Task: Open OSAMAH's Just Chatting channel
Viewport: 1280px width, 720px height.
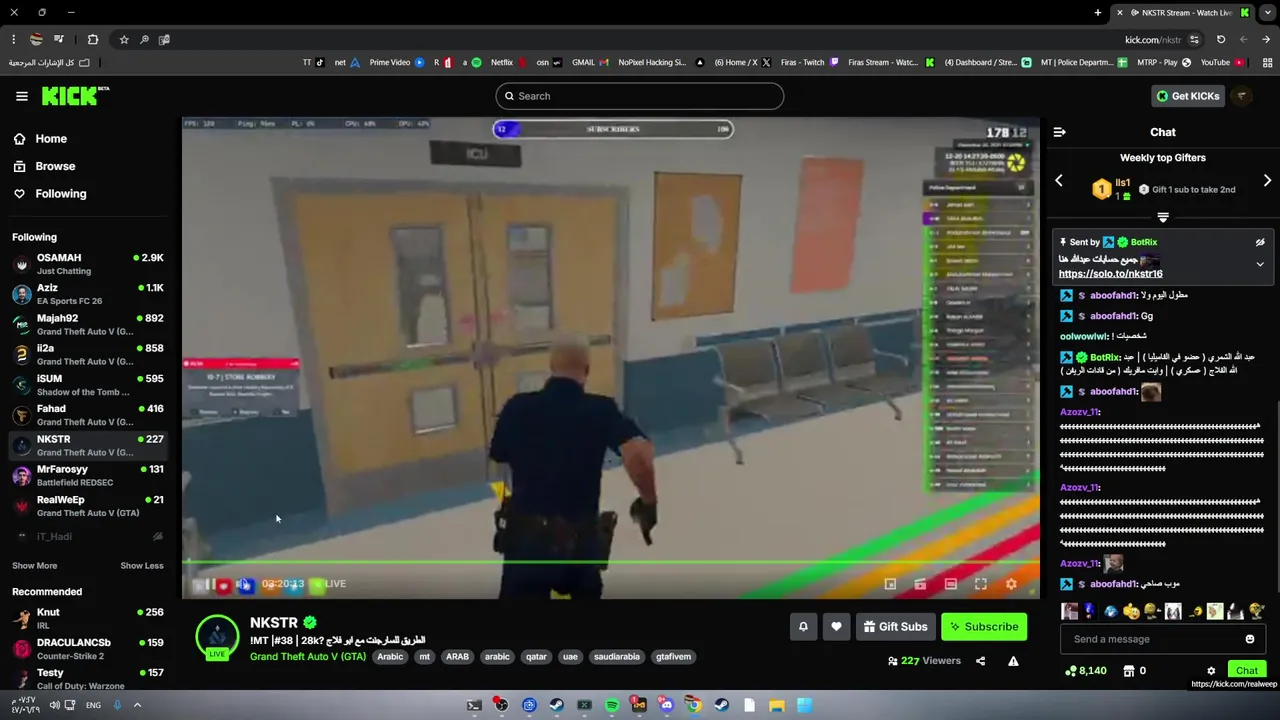Action: [x=88, y=264]
